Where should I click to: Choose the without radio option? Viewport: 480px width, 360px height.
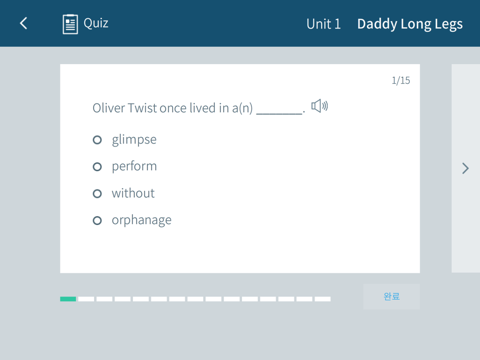tap(97, 193)
